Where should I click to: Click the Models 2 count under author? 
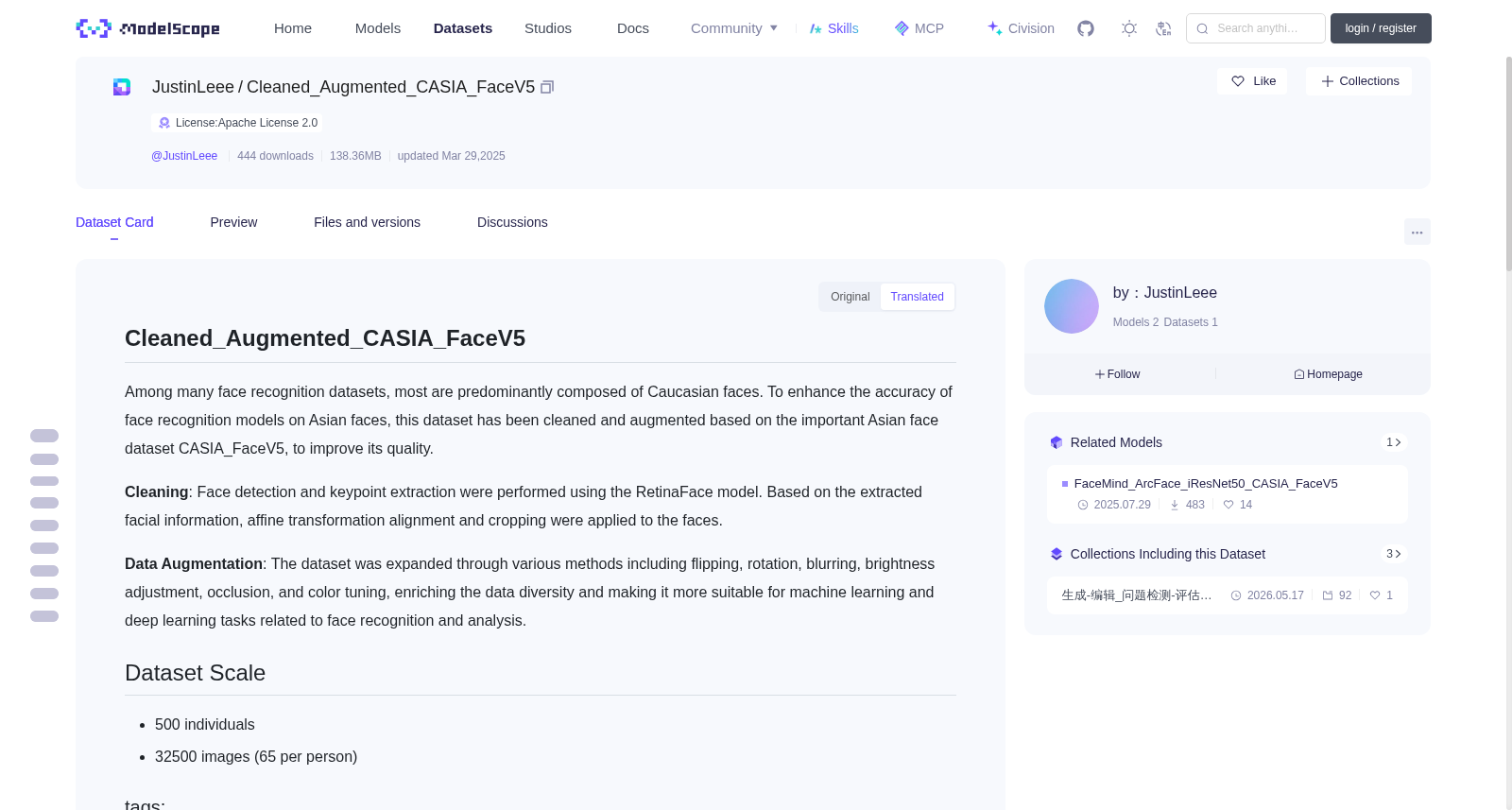1136,322
